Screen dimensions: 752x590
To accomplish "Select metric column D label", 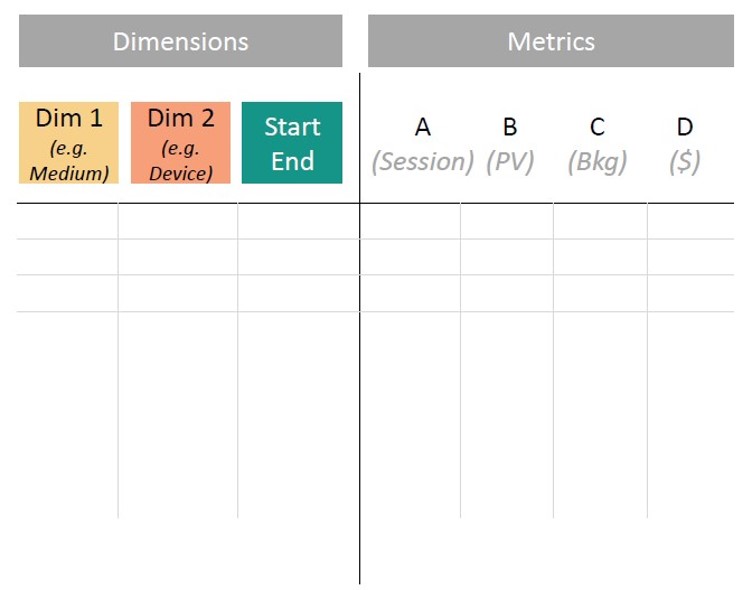I will 684,127.
